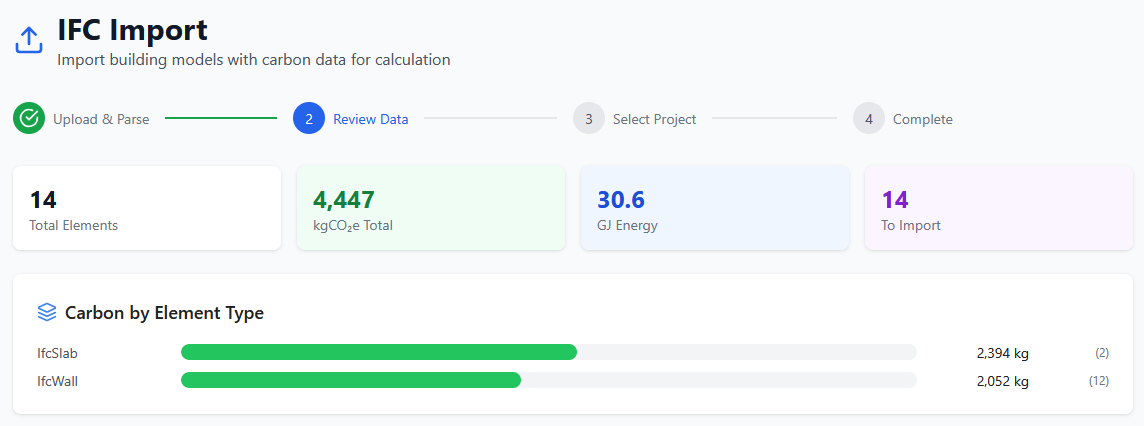Click the IFC Import upload icon
Viewport: 1144px width, 426px height.
29,40
